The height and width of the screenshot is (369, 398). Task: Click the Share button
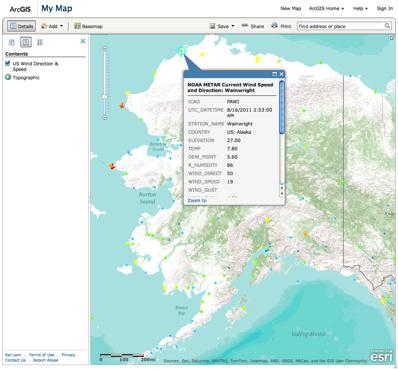tap(253, 26)
